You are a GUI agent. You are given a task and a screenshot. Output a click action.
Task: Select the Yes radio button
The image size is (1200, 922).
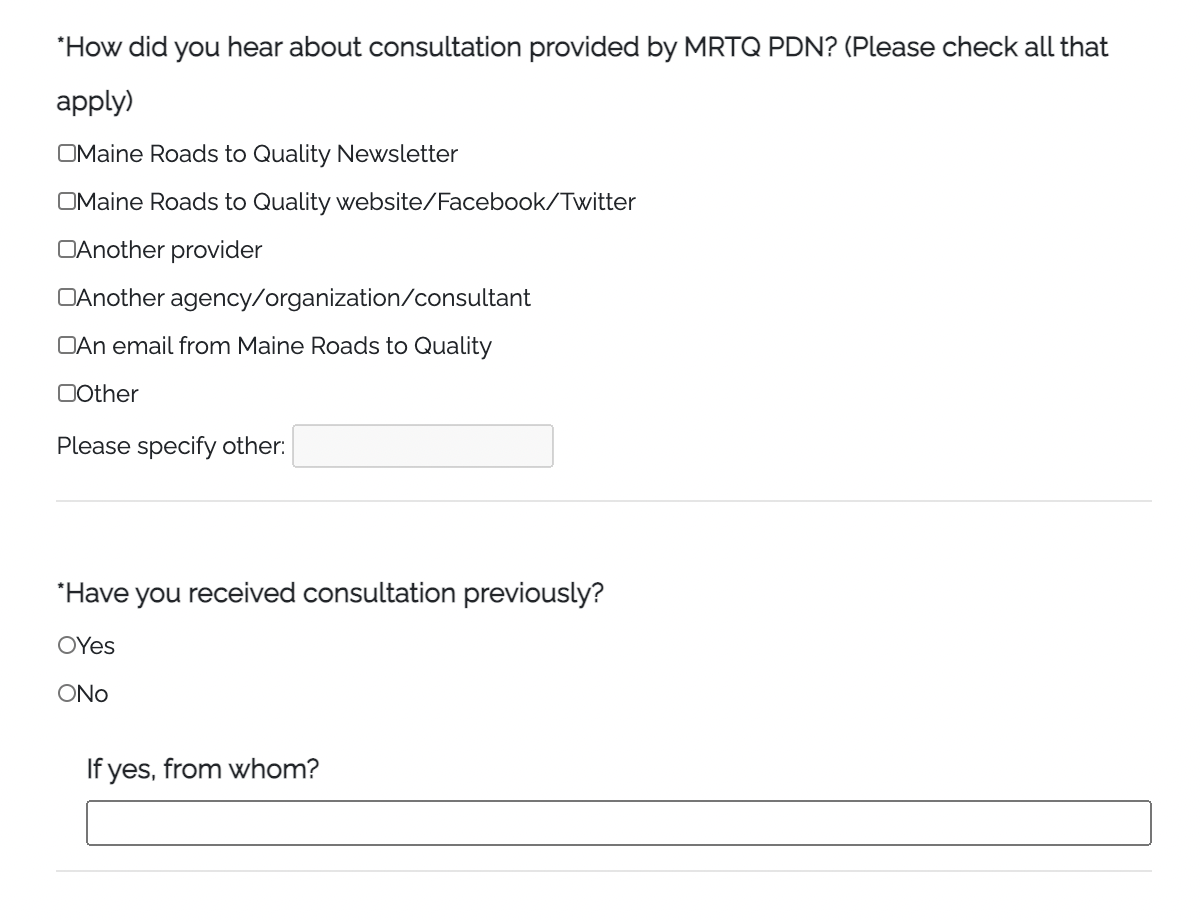click(x=67, y=646)
